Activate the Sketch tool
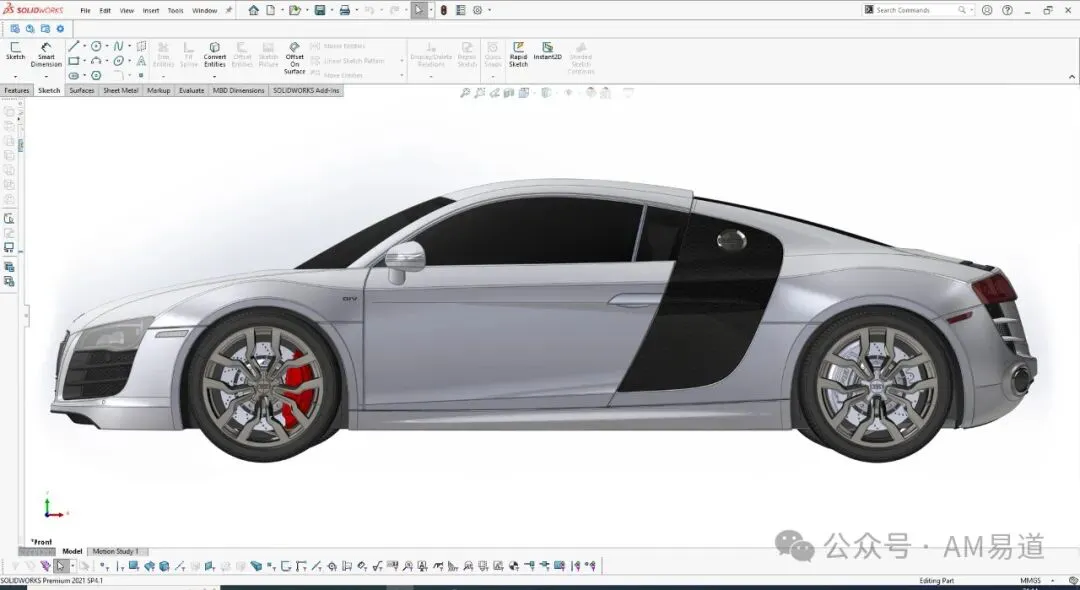 pyautogui.click(x=15, y=52)
